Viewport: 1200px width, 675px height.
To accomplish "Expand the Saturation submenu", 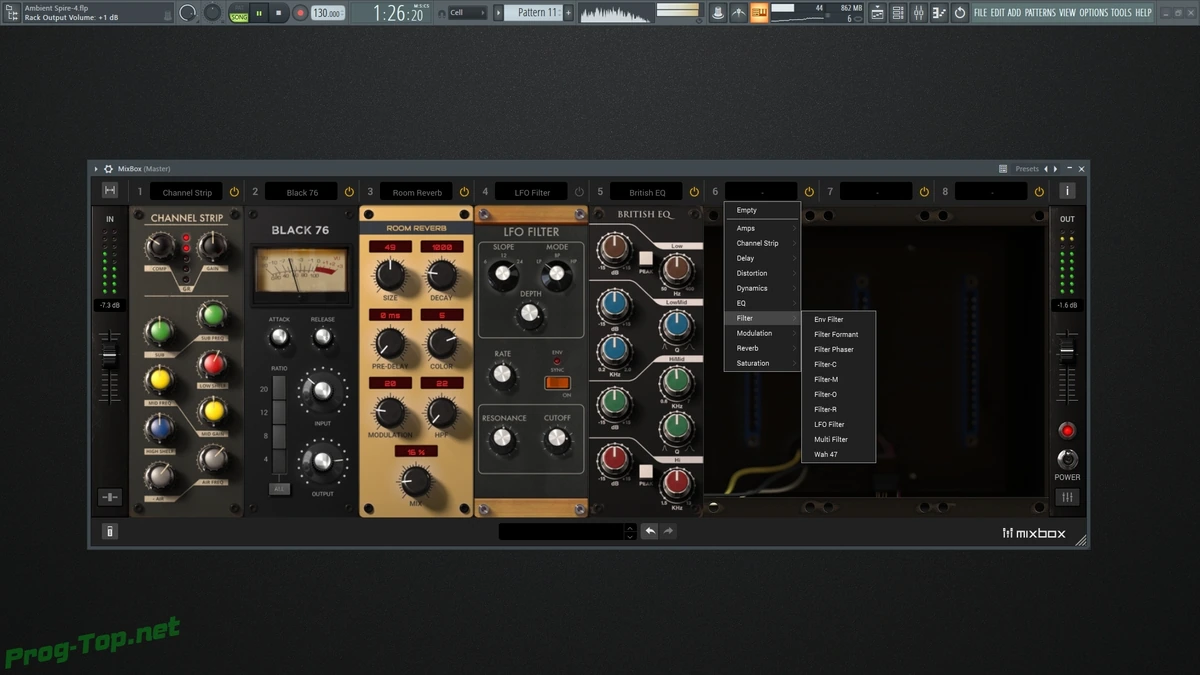I will [762, 363].
